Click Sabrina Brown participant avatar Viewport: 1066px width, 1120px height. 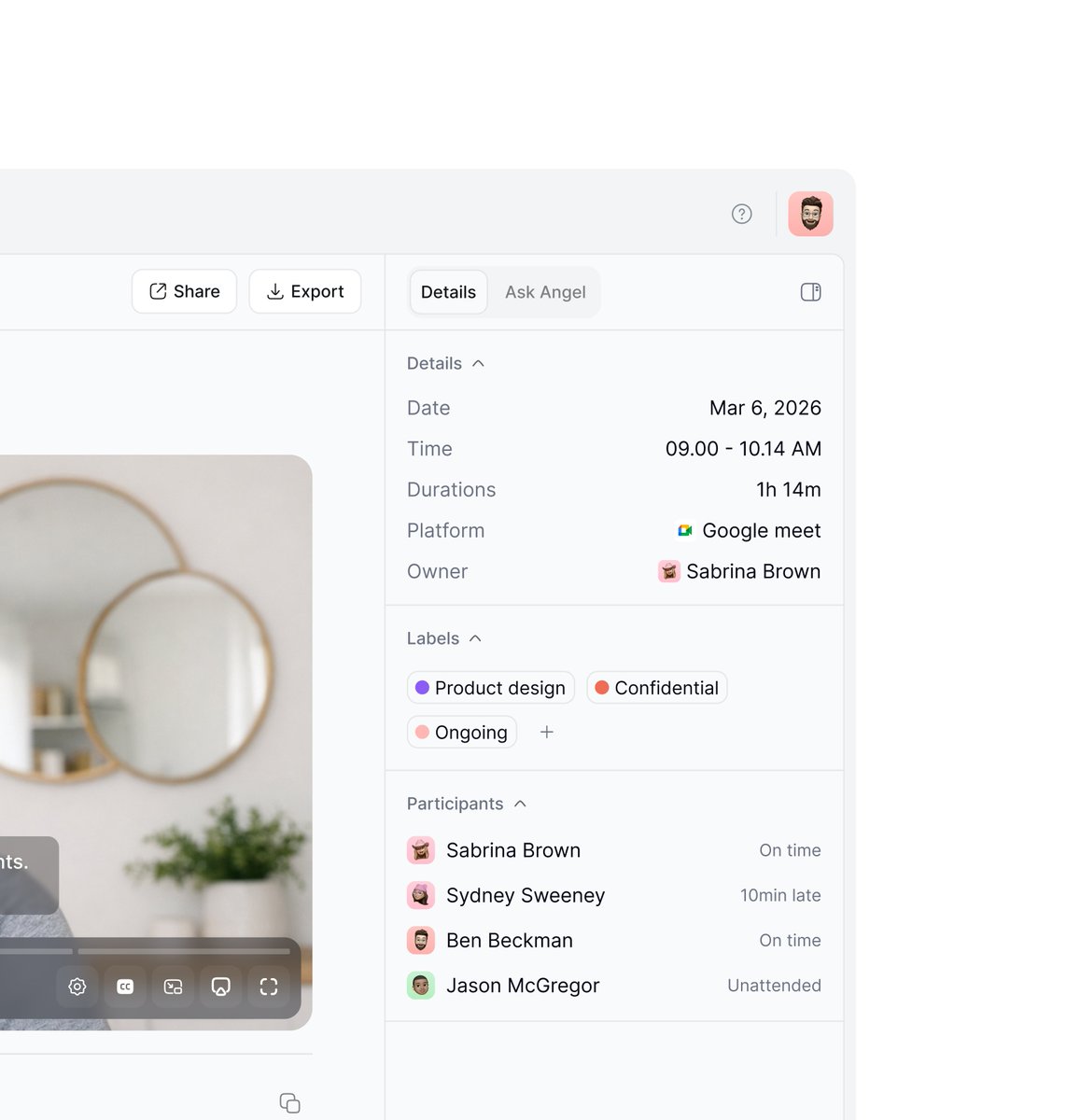tap(421, 850)
